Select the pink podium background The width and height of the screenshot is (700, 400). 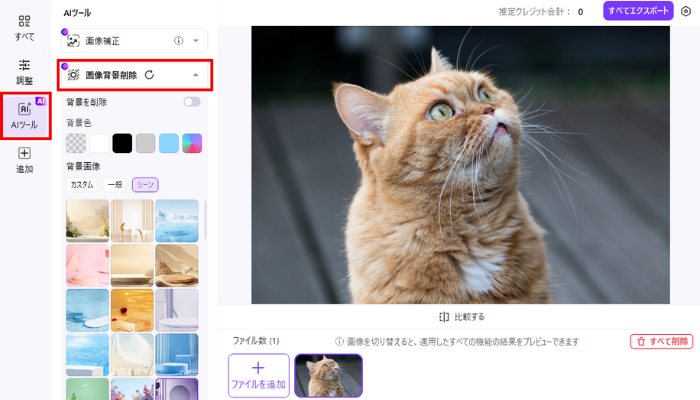[x=88, y=265]
